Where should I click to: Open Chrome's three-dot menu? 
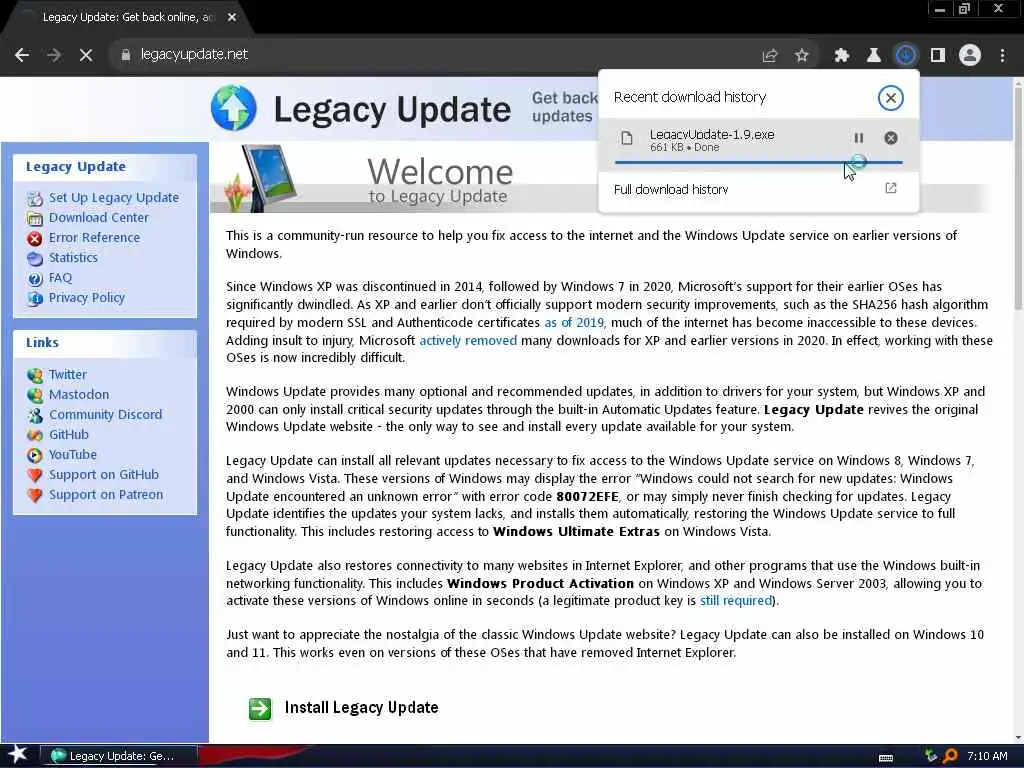point(1002,56)
